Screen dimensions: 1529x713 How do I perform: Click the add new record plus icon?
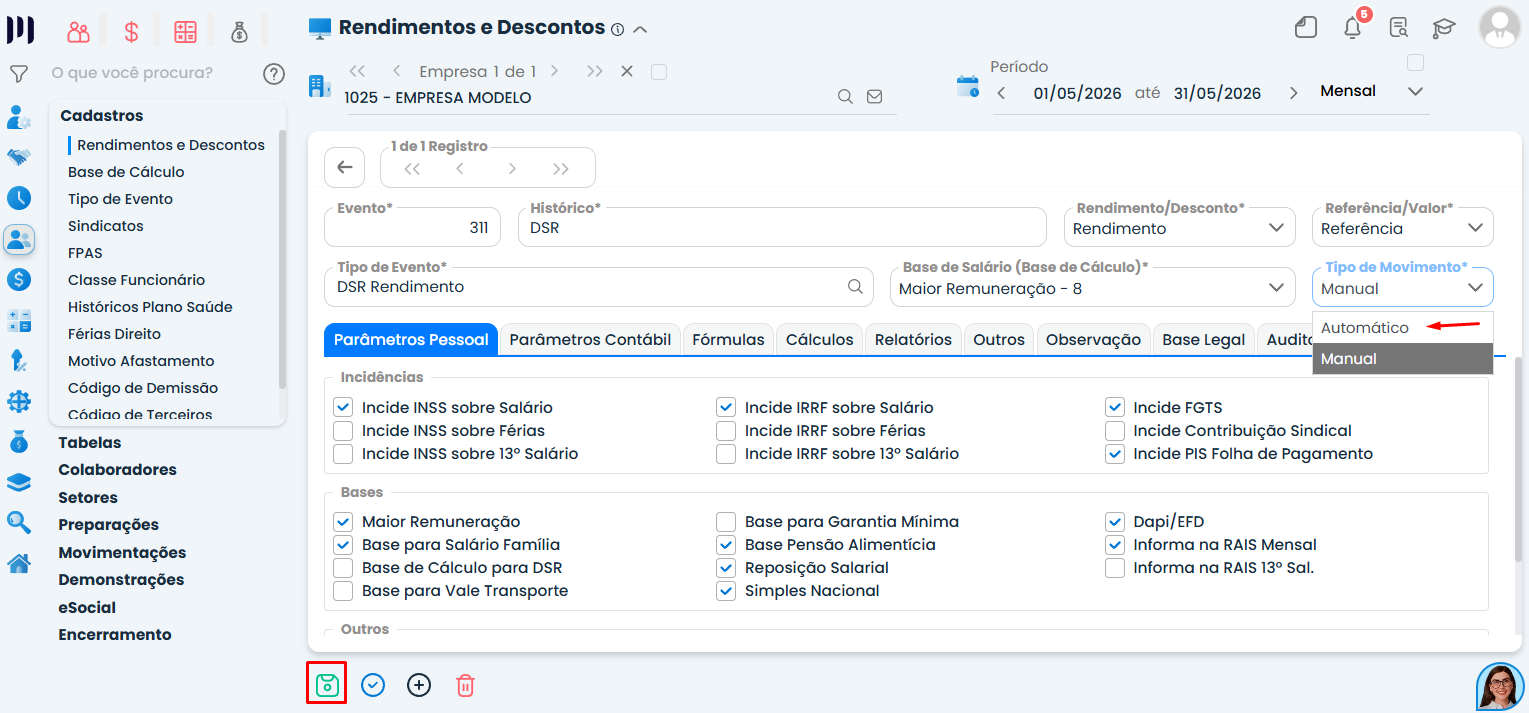point(419,685)
